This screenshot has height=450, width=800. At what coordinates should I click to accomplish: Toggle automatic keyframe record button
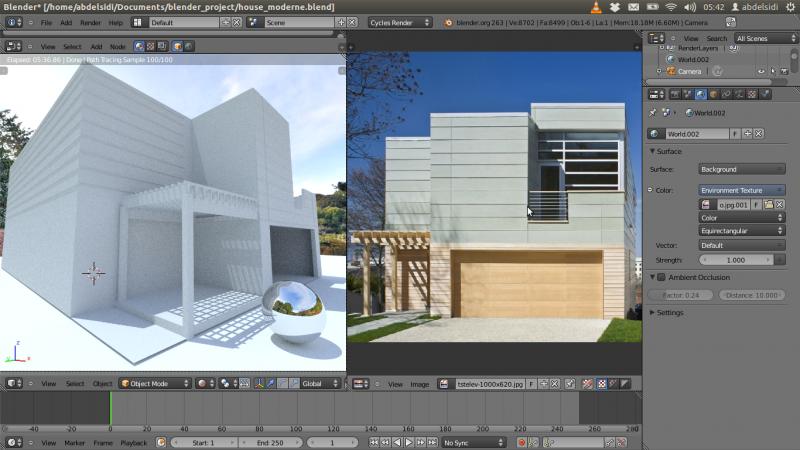click(521, 443)
